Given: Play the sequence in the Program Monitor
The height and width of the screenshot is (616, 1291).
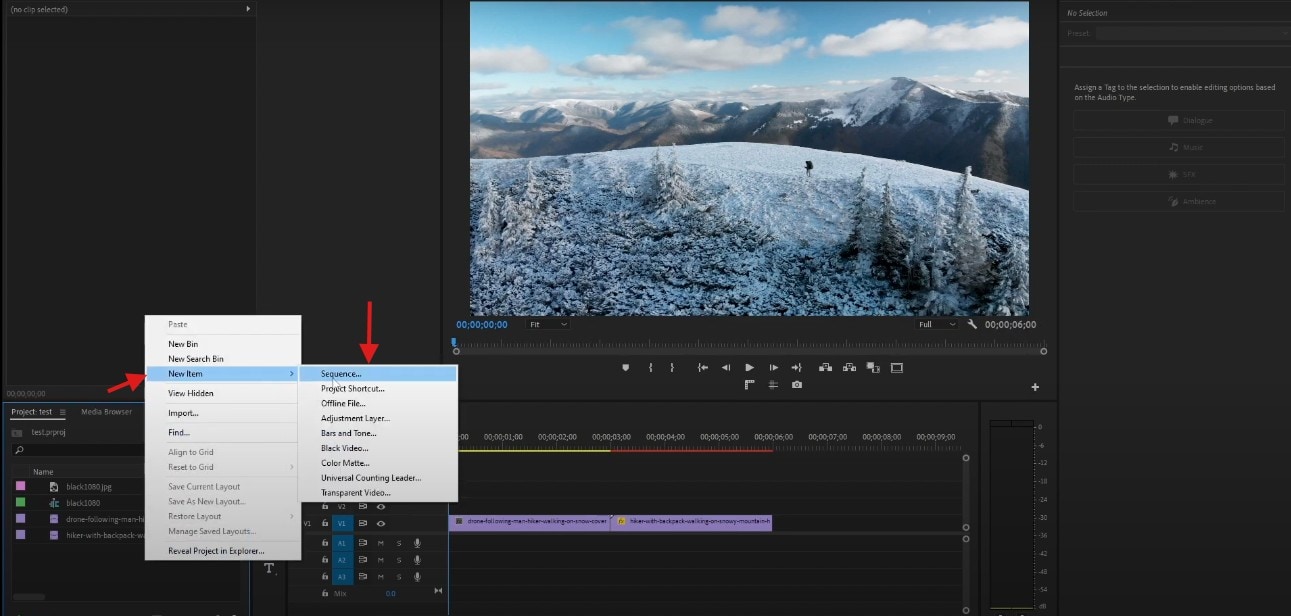Looking at the screenshot, I should [x=749, y=367].
